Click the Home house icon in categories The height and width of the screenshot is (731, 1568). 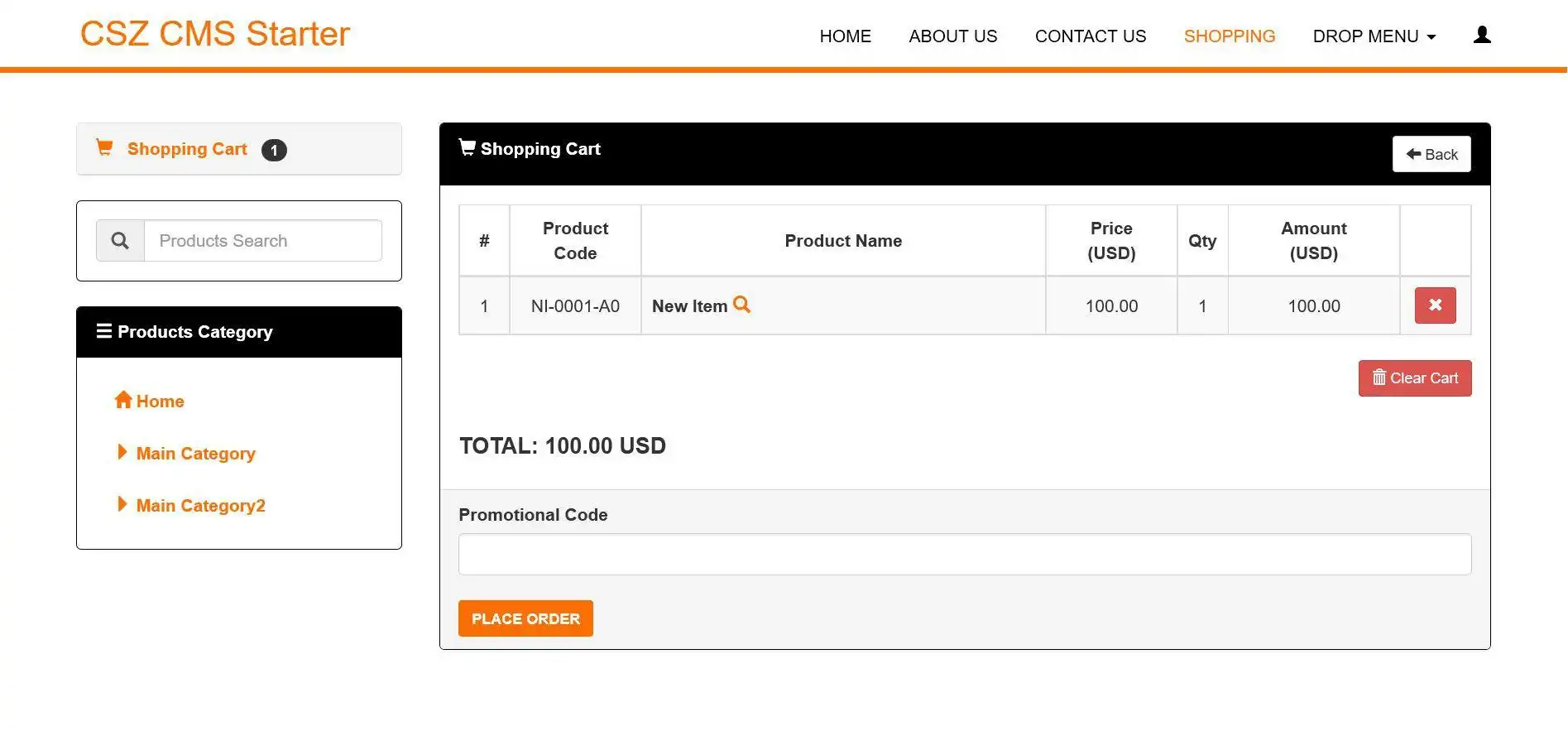click(123, 400)
